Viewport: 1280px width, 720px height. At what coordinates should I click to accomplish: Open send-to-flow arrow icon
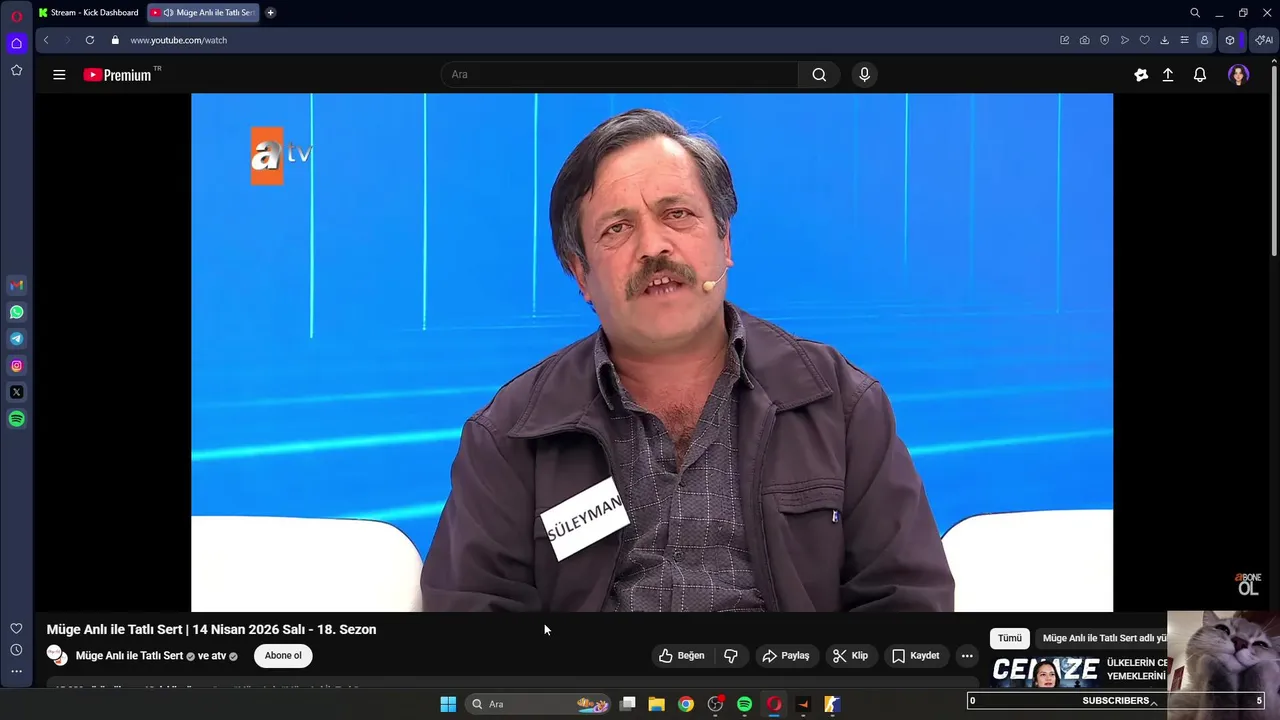[x=1125, y=40]
